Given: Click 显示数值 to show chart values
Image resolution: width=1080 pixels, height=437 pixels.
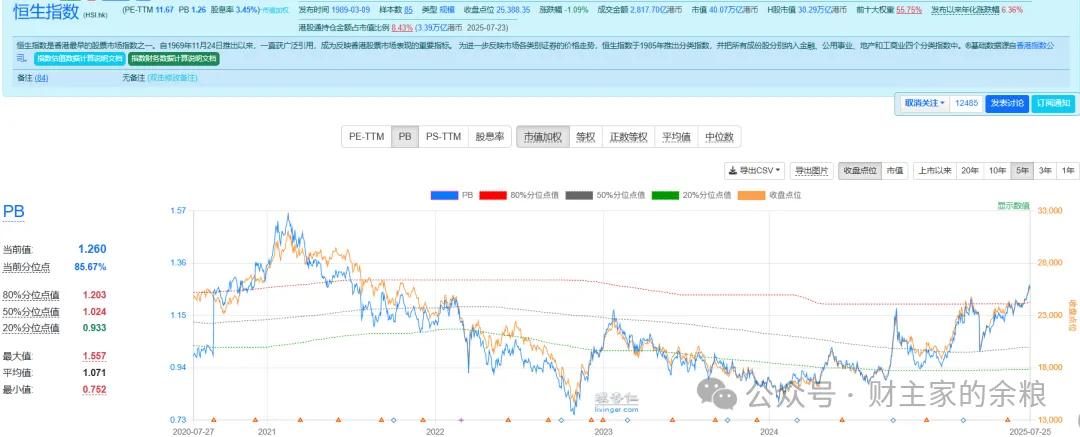Looking at the screenshot, I should [1012, 205].
